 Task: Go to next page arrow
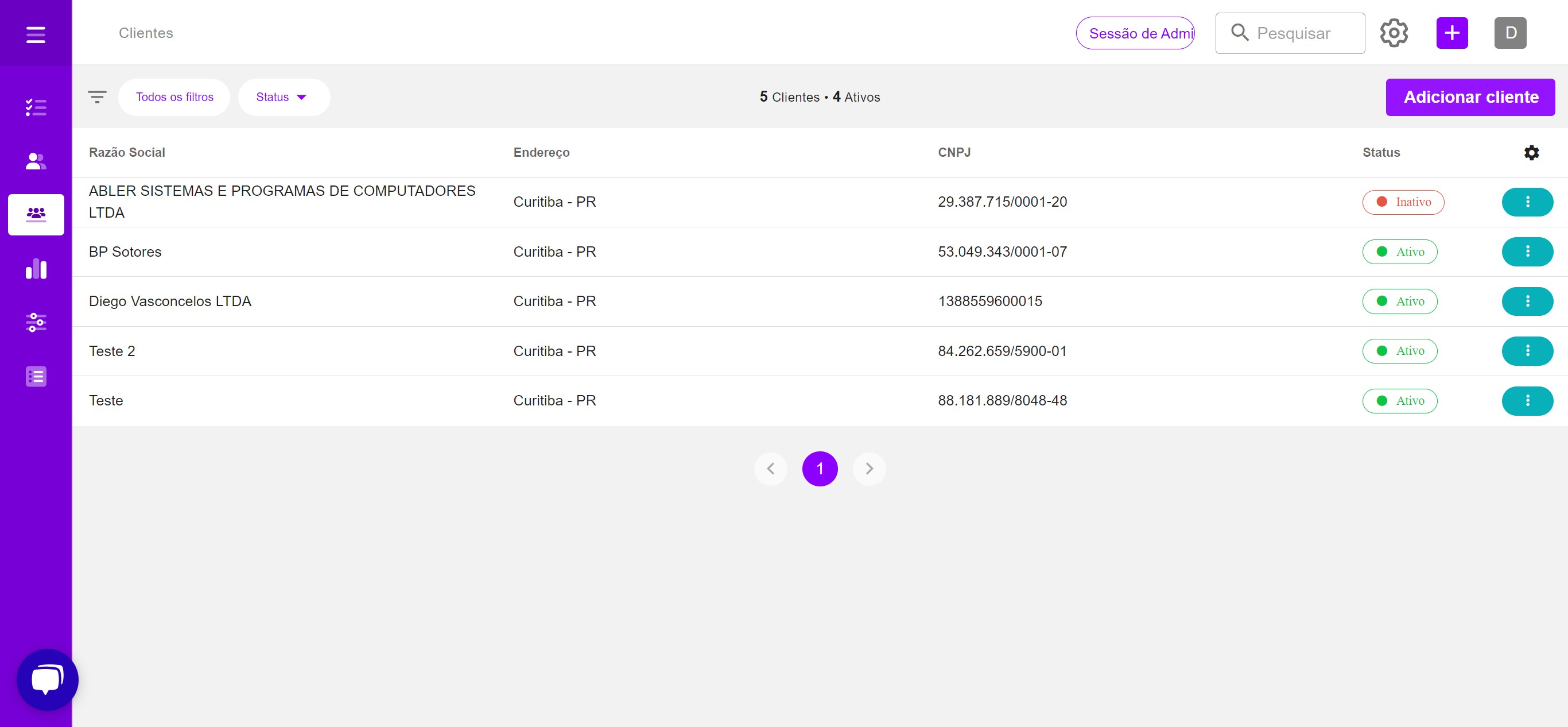pyautogui.click(x=869, y=468)
